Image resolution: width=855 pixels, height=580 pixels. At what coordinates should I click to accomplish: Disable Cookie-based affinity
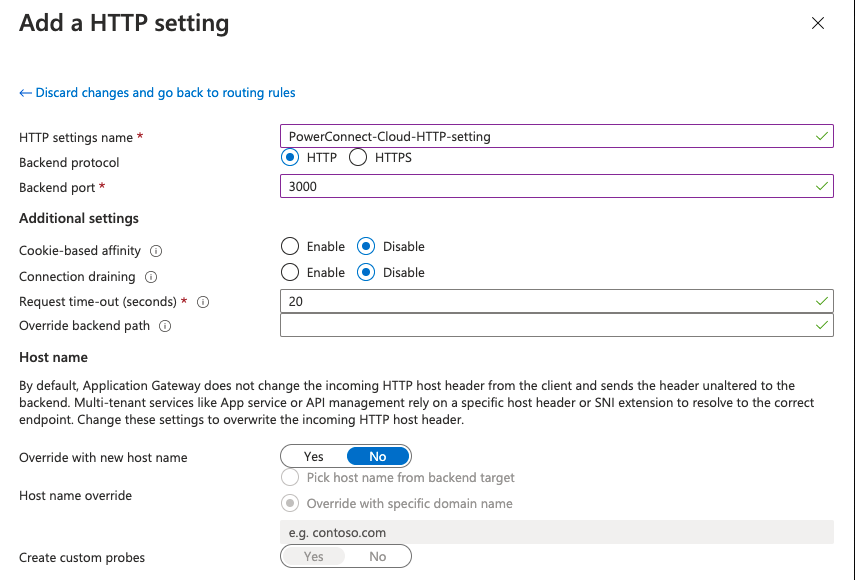click(x=366, y=246)
